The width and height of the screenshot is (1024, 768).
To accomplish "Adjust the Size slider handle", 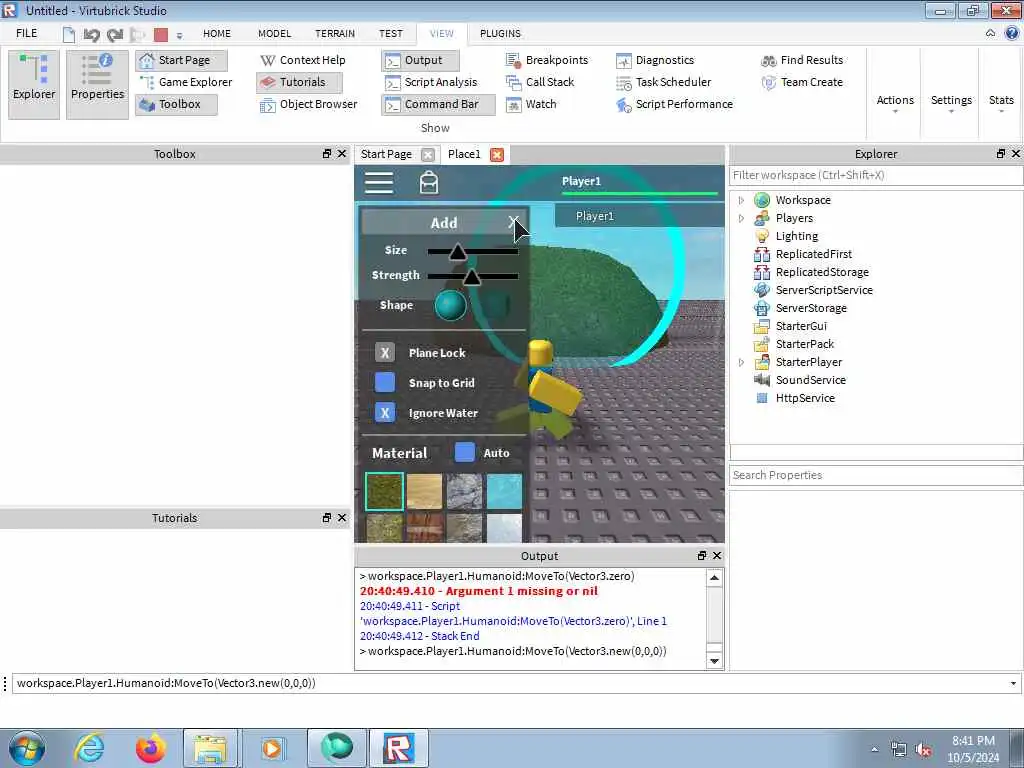I will click(x=458, y=251).
